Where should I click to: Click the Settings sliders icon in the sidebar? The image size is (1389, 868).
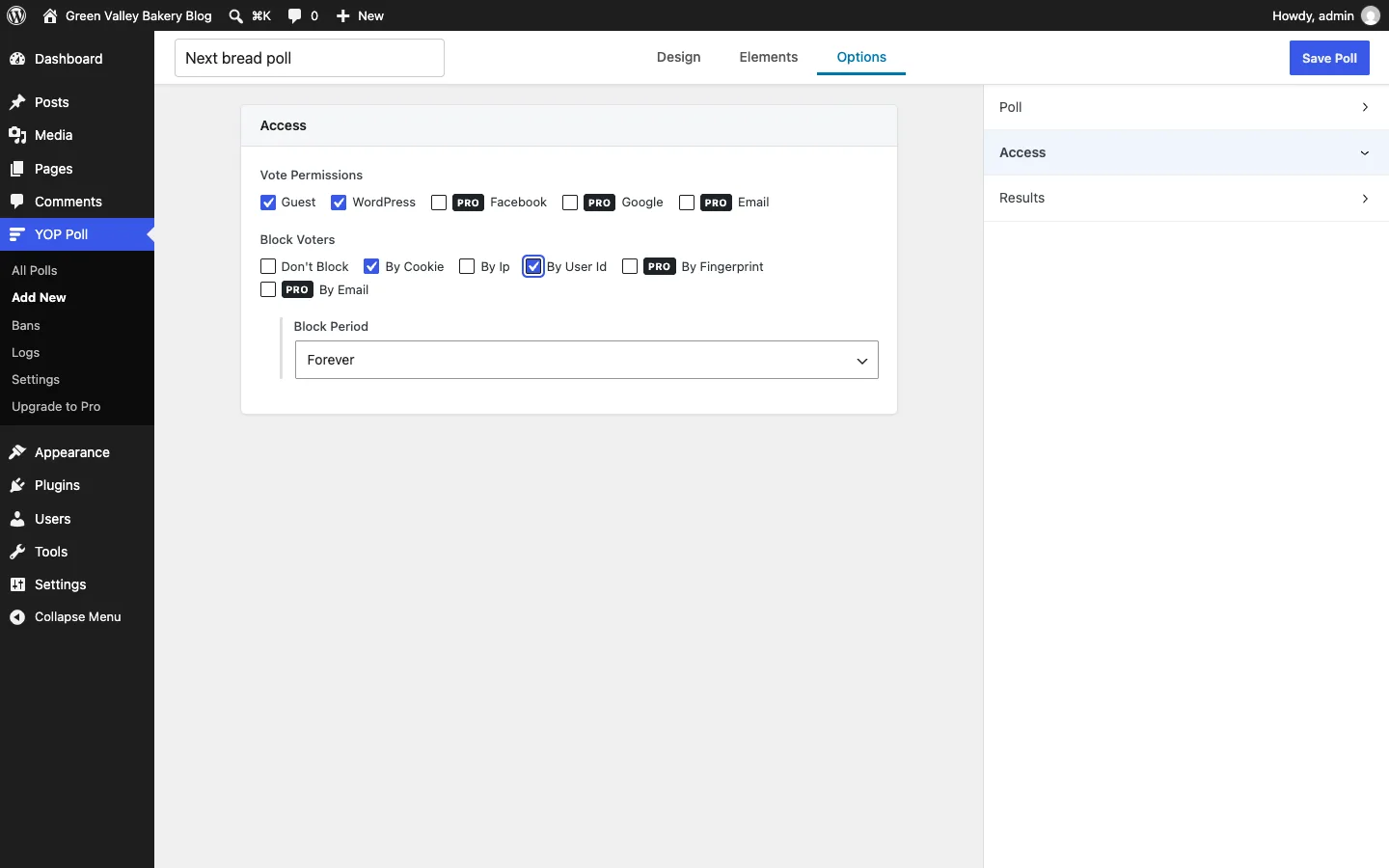tap(17, 584)
